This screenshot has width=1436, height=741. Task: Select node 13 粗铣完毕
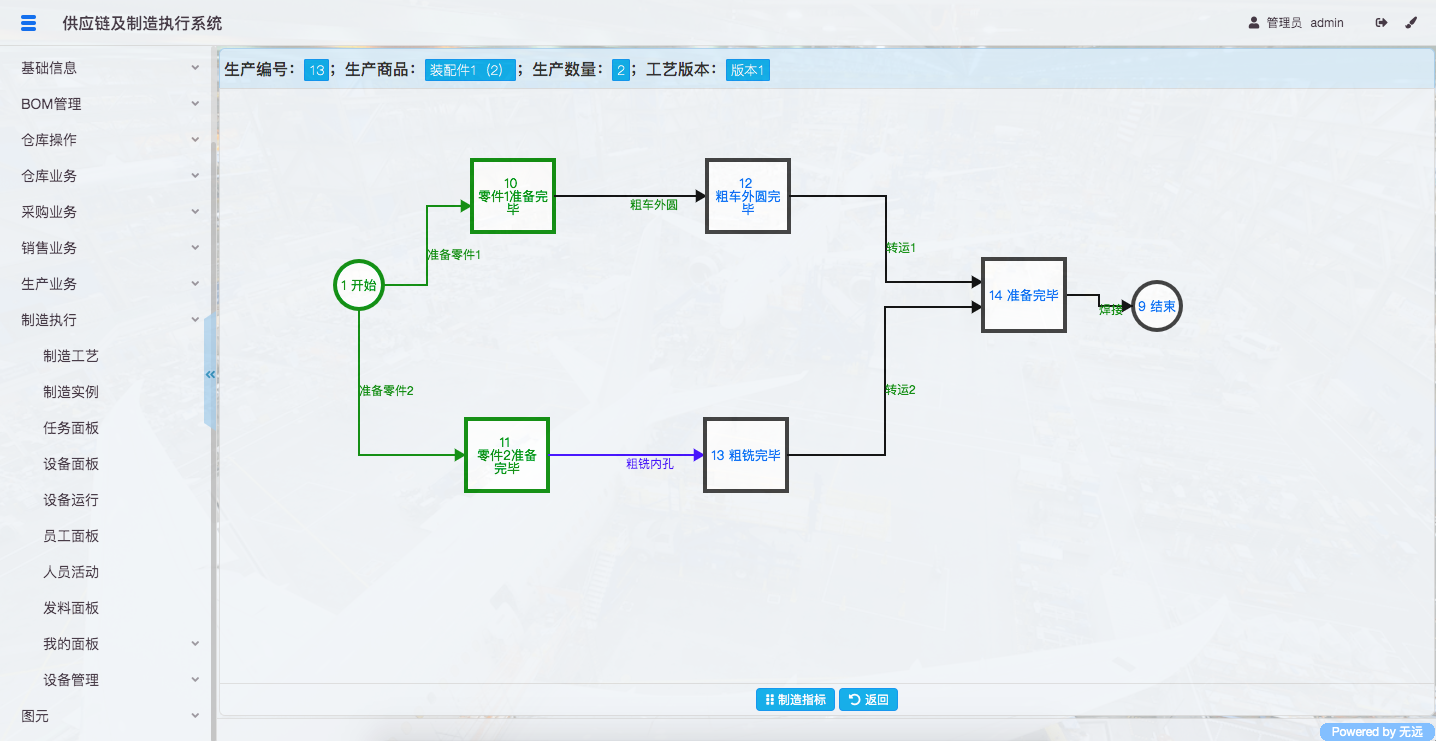(x=746, y=455)
